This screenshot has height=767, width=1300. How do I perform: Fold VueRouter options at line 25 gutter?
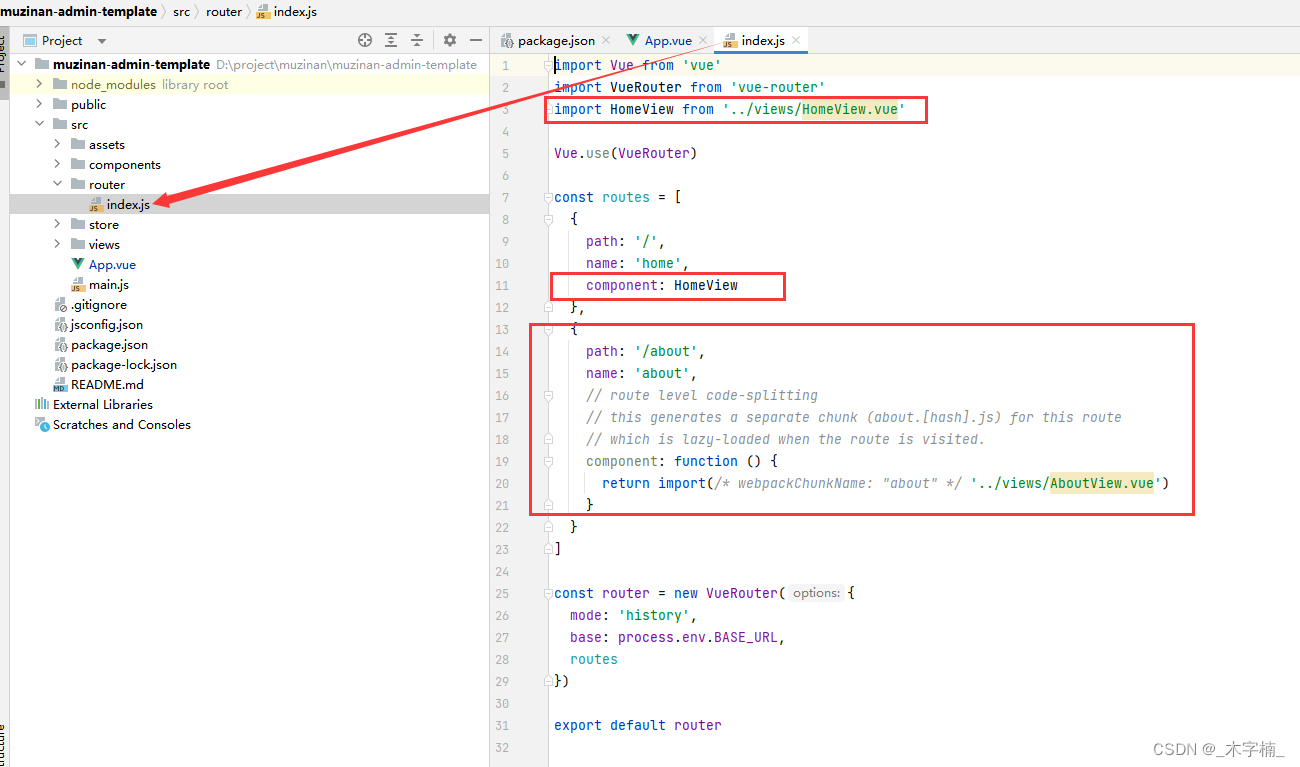(548, 593)
